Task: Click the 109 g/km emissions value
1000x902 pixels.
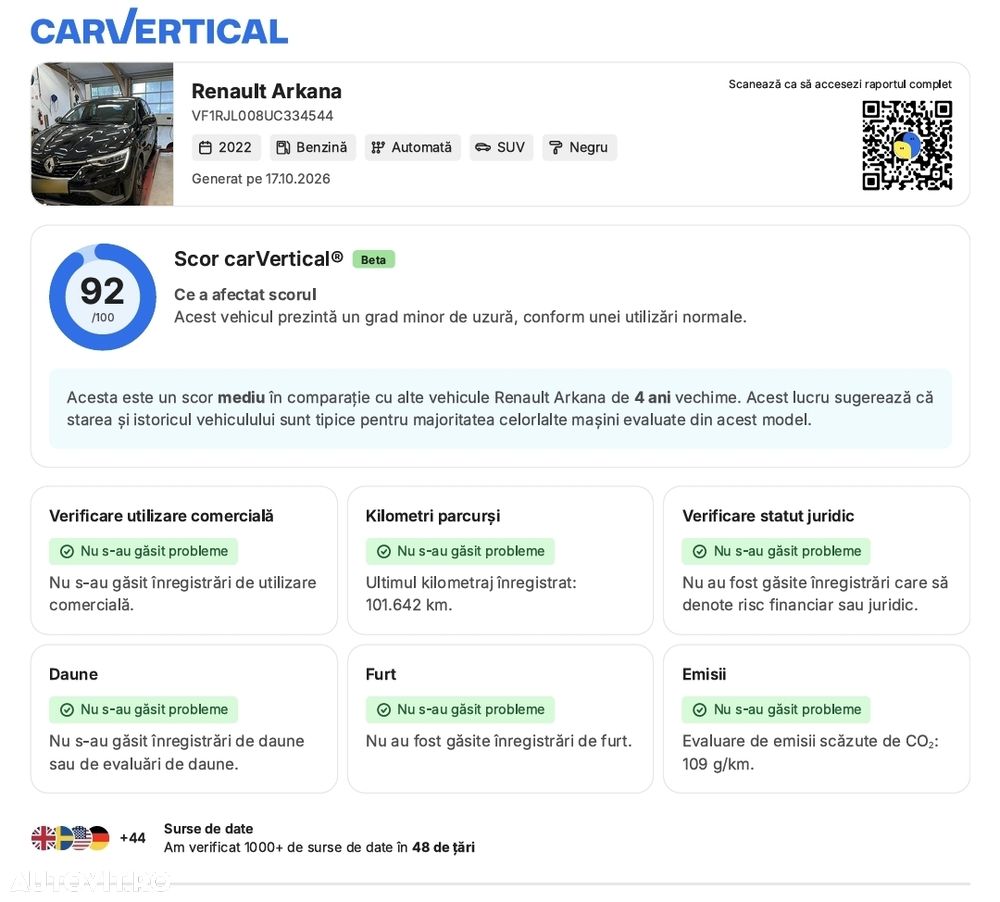Action: (x=718, y=764)
